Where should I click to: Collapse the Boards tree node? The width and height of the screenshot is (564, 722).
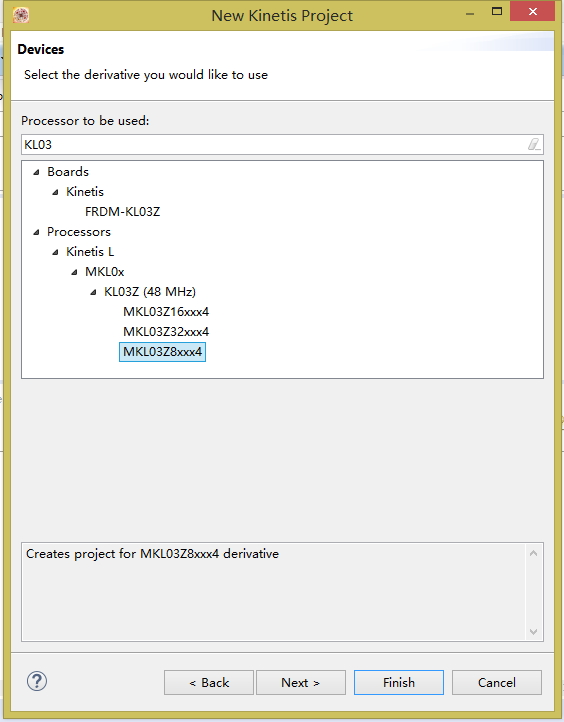pyautogui.click(x=36, y=172)
